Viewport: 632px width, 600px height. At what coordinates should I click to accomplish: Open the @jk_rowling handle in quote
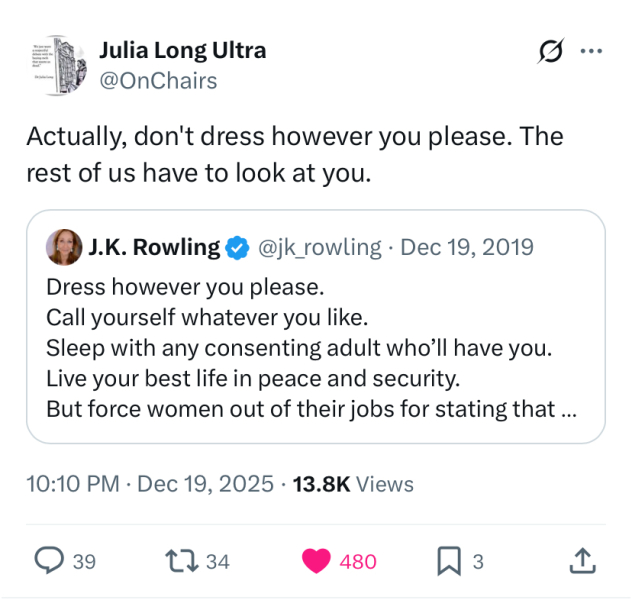point(320,247)
